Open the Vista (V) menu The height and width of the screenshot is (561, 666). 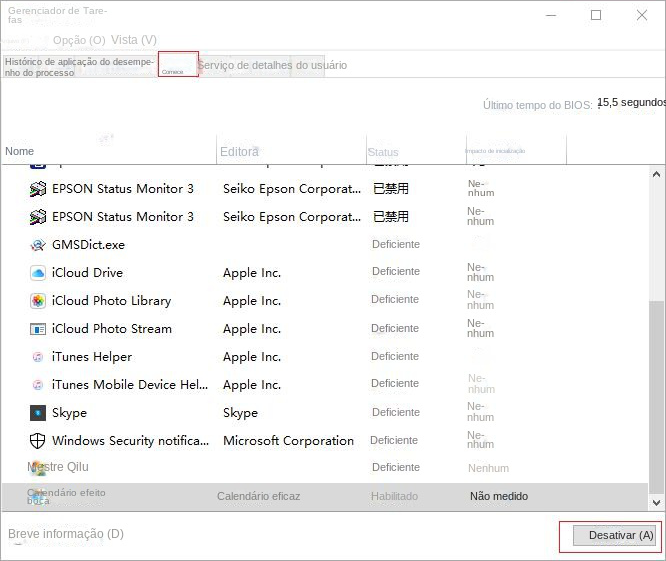click(x=134, y=40)
